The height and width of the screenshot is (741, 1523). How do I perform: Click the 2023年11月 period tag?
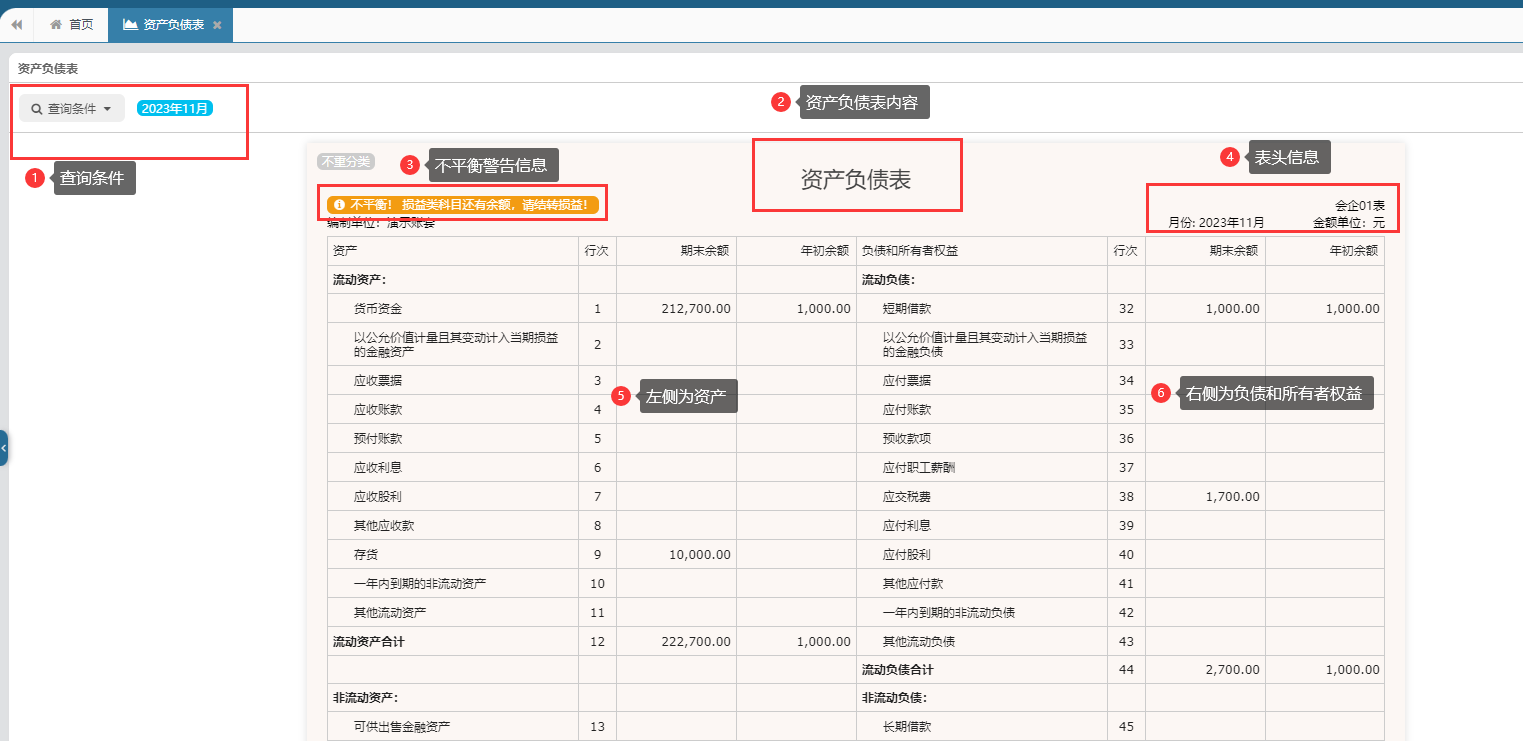(175, 108)
